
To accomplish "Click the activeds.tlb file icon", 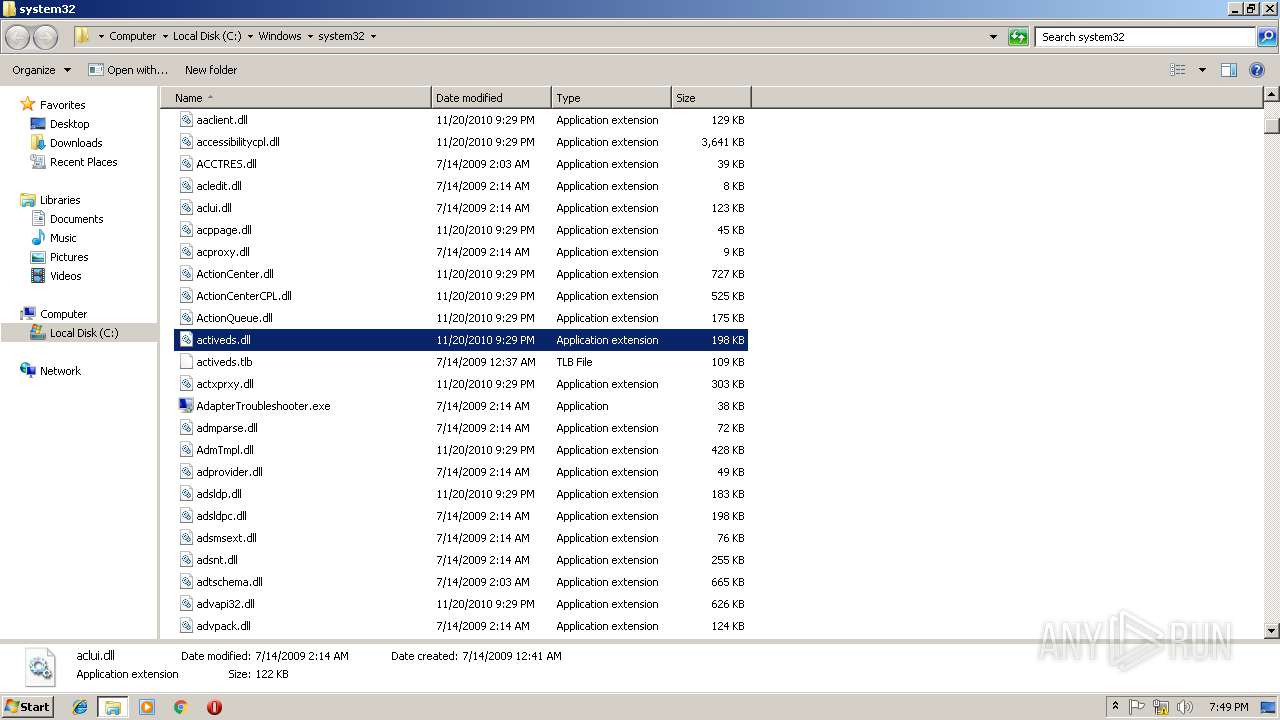I will click(x=186, y=362).
